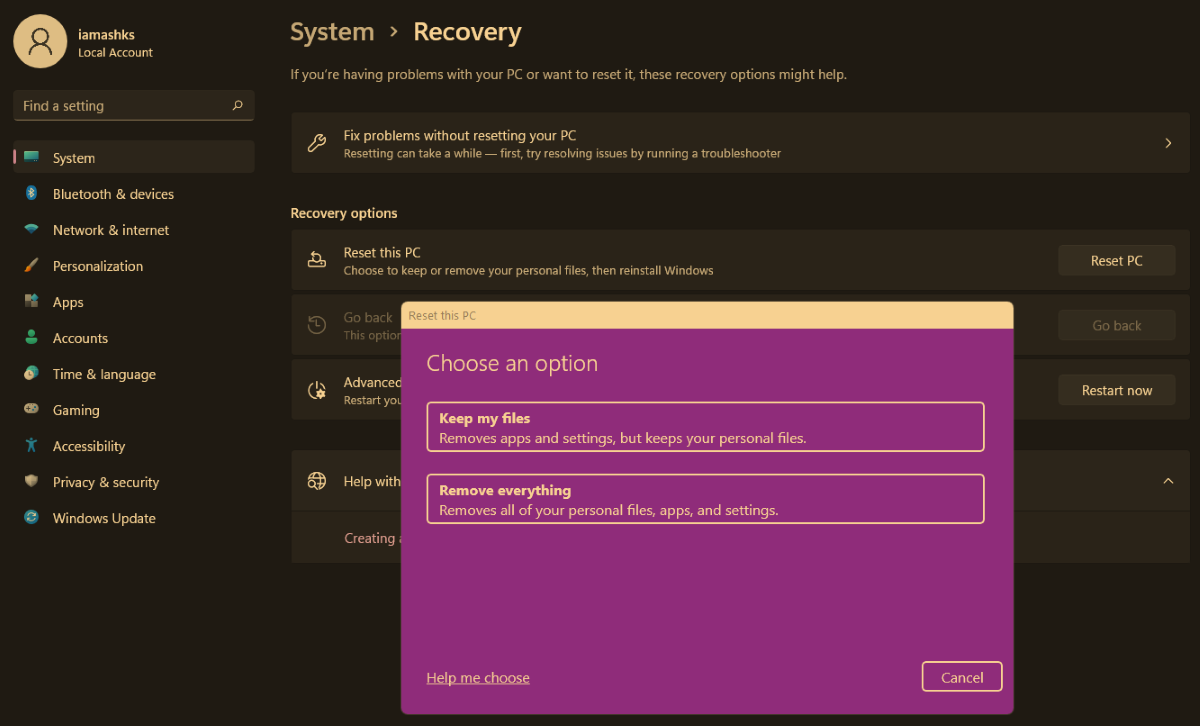Click the Reset this PC dialog title
The image size is (1200, 726).
(442, 316)
